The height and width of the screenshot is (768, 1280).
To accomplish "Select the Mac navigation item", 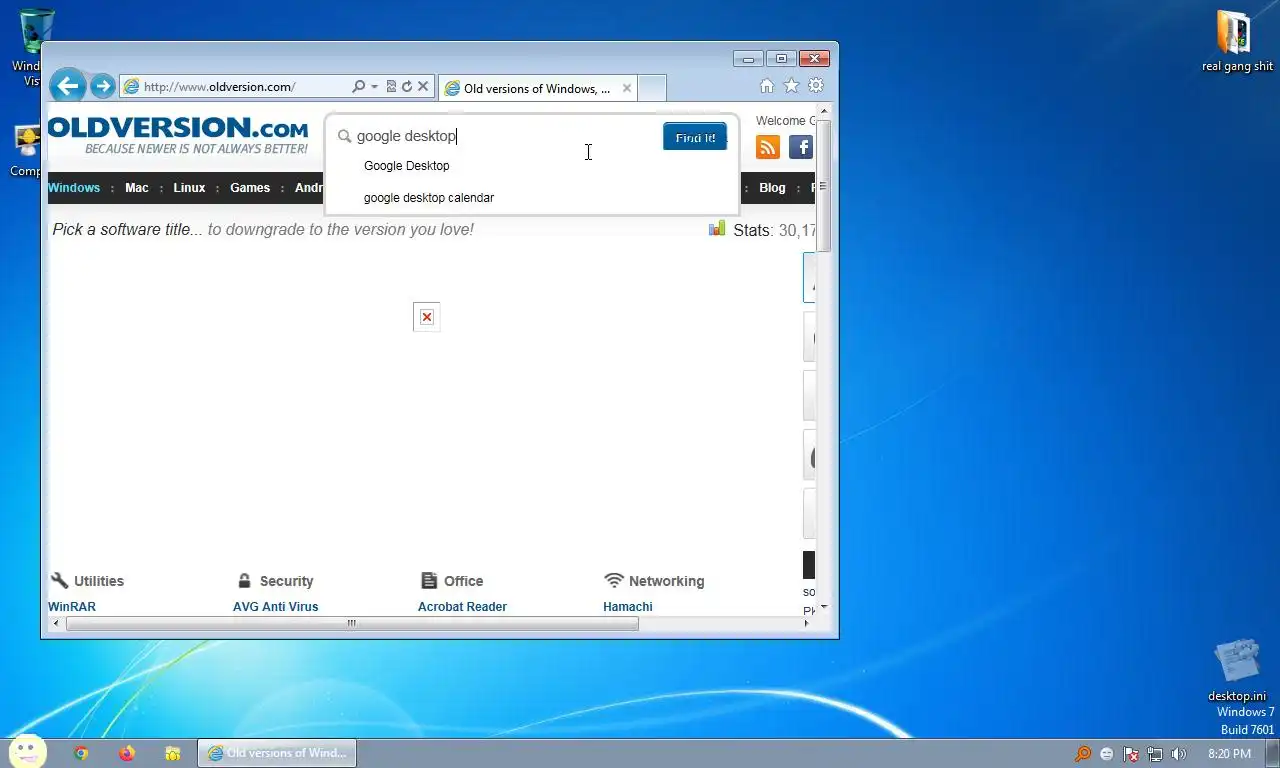I will [137, 188].
